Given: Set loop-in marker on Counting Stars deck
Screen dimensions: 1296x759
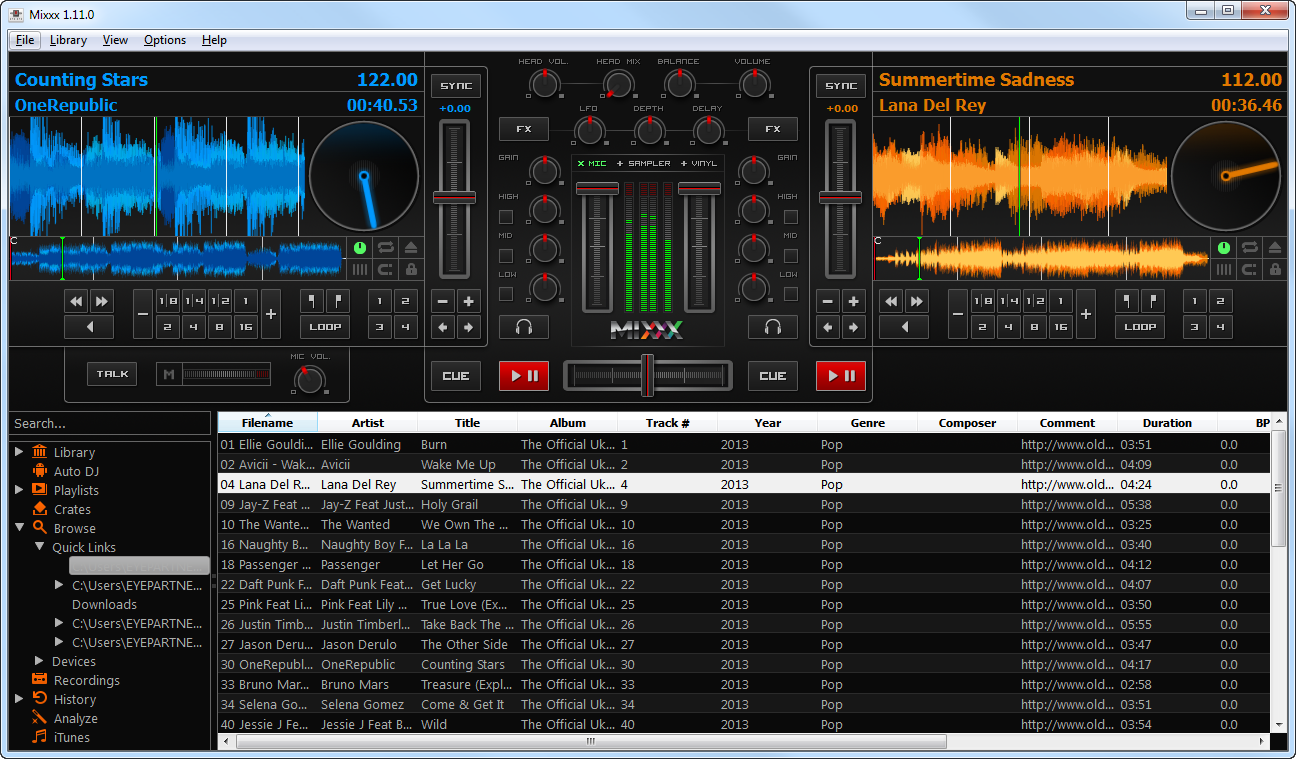Looking at the screenshot, I should click(x=312, y=301).
